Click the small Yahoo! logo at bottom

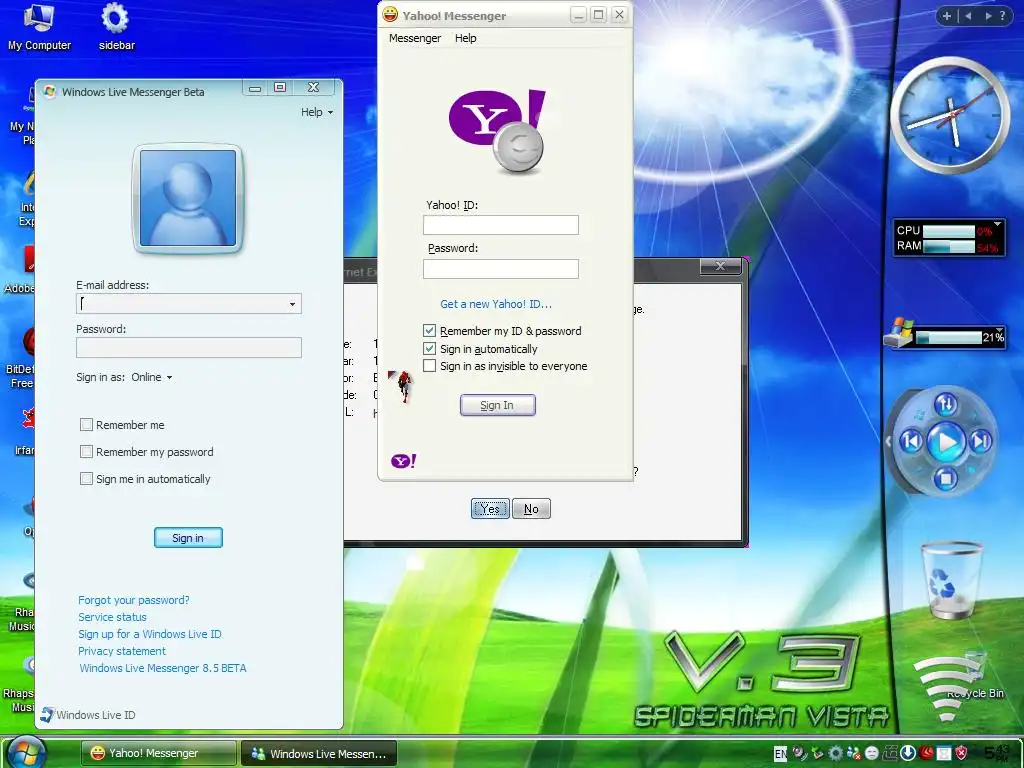[403, 461]
